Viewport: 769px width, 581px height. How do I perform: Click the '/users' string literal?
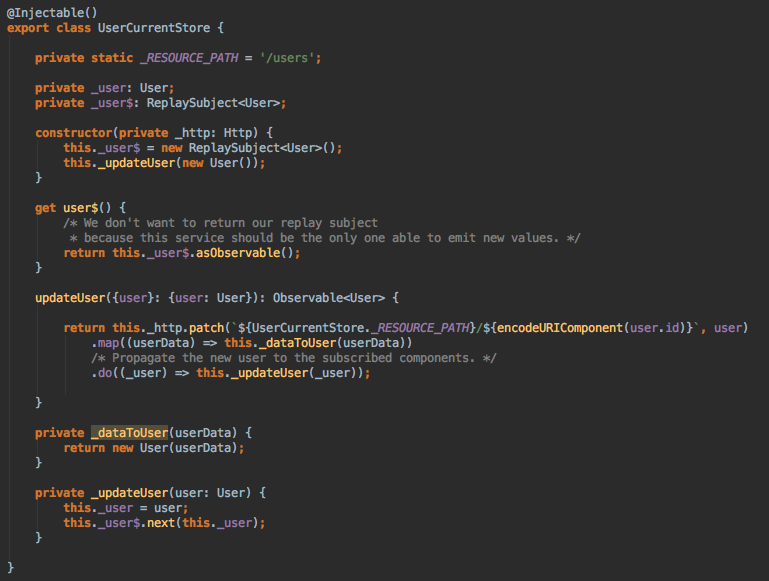[x=287, y=58]
